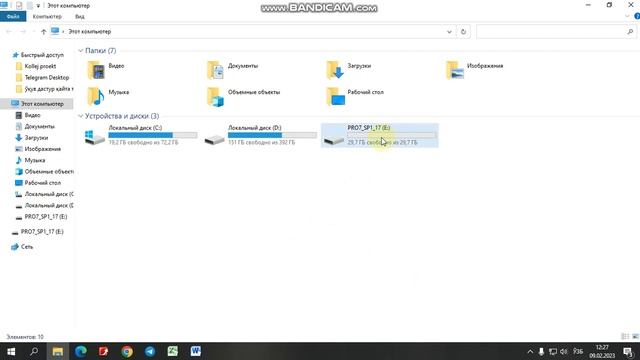Viewport: 640px width, 360px height.
Task: Open the Видео folder icon
Action: pos(96,70)
